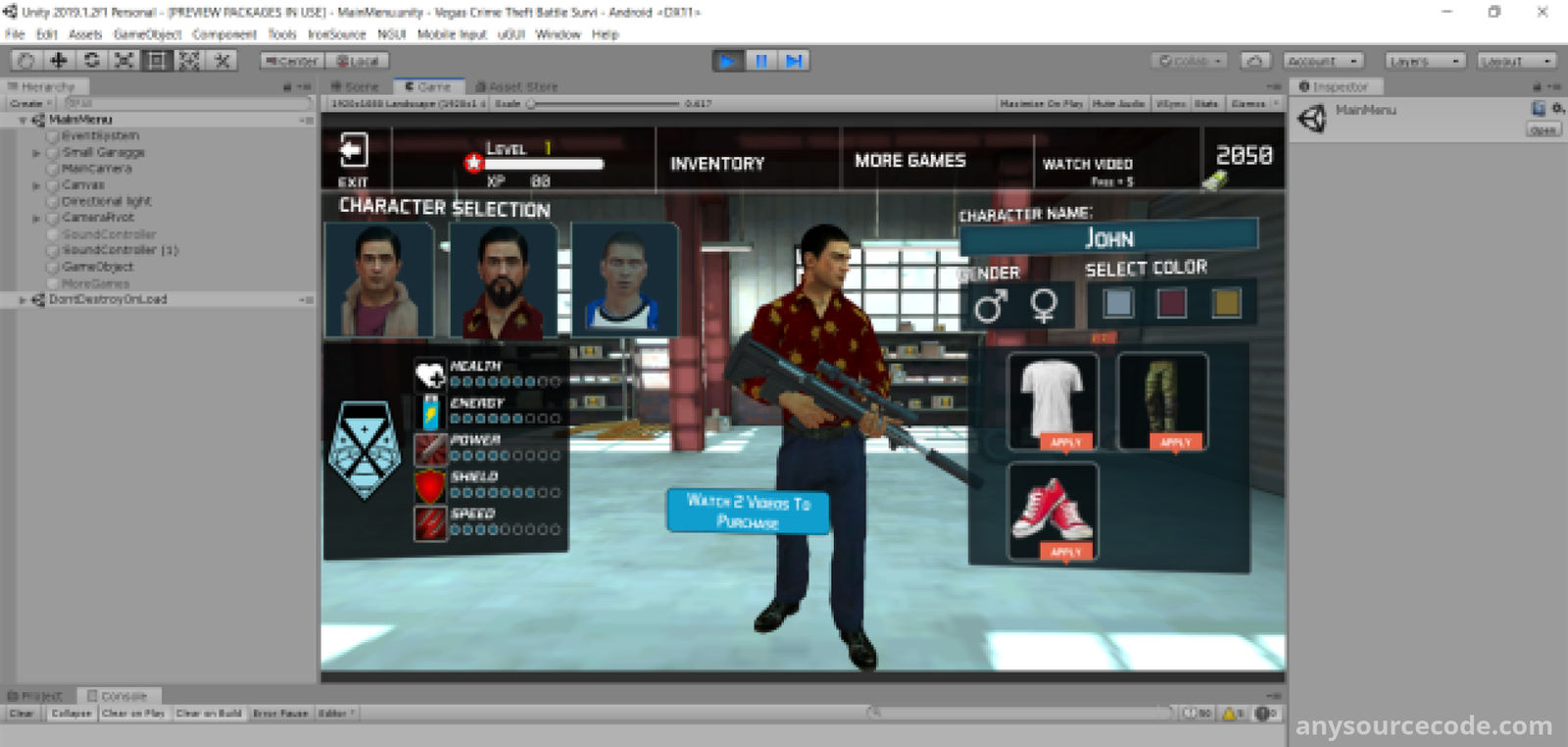The height and width of the screenshot is (747, 1568).
Task: Open the GameObject menu
Action: [147, 34]
